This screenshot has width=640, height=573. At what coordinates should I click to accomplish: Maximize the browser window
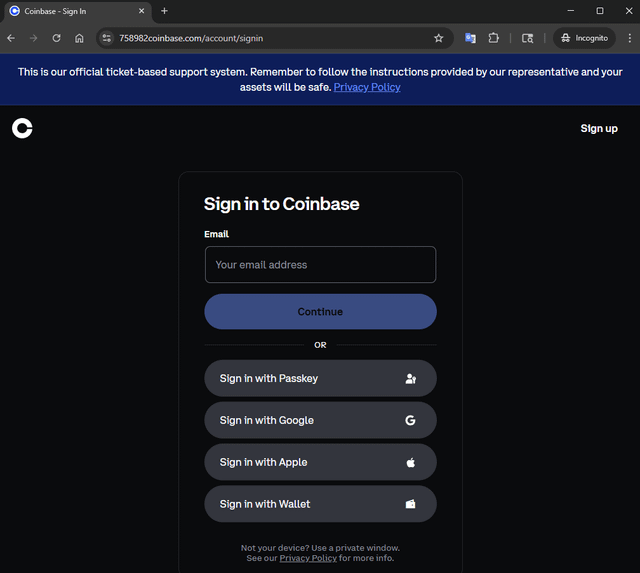[600, 11]
